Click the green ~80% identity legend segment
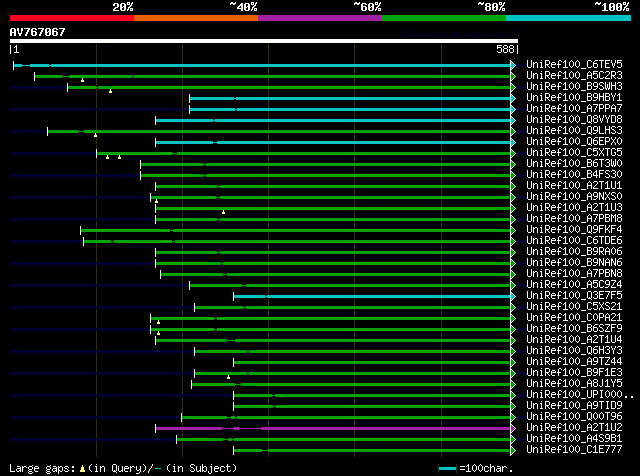The image size is (640, 476). pyautogui.click(x=444, y=18)
